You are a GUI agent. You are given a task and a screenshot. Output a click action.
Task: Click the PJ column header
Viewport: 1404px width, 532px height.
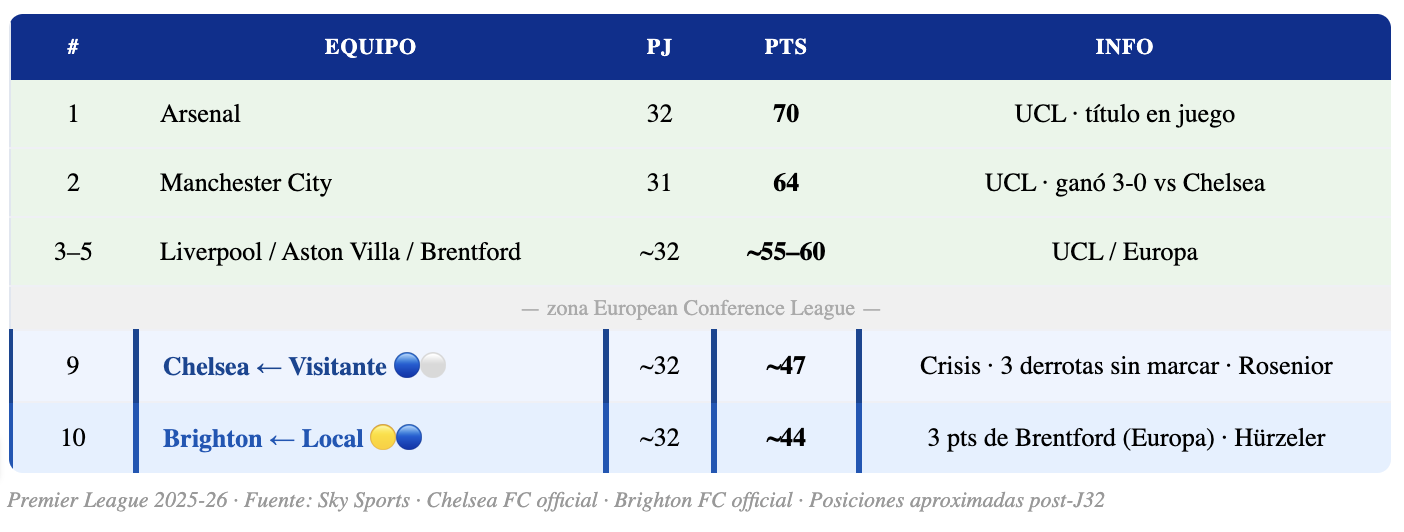click(x=659, y=47)
